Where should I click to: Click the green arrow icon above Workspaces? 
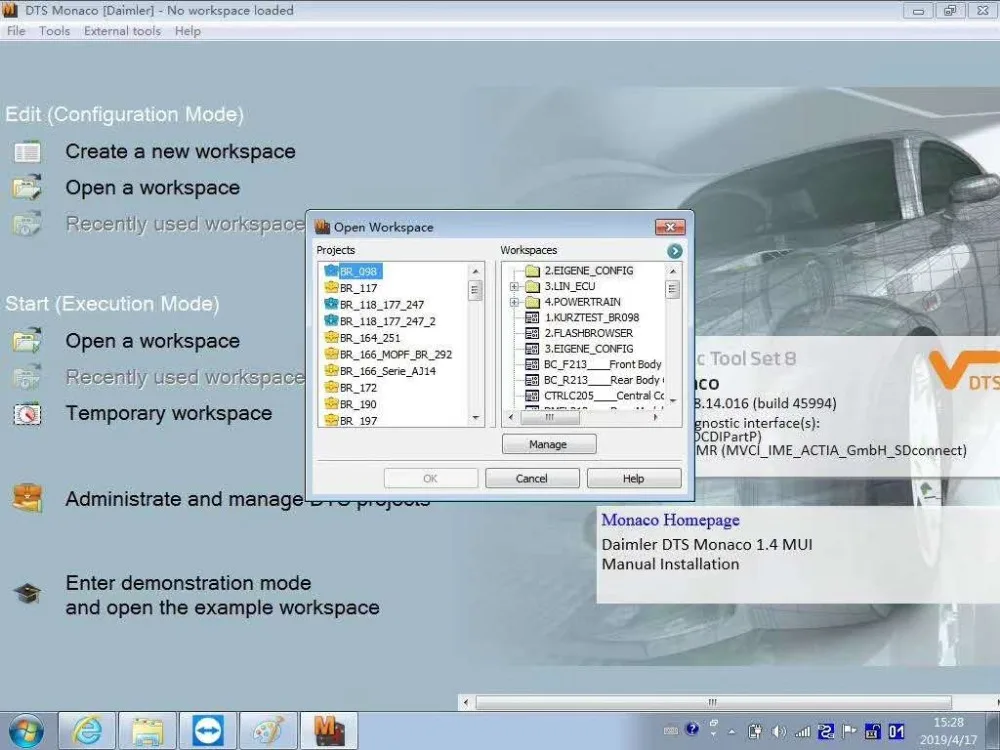tap(675, 251)
